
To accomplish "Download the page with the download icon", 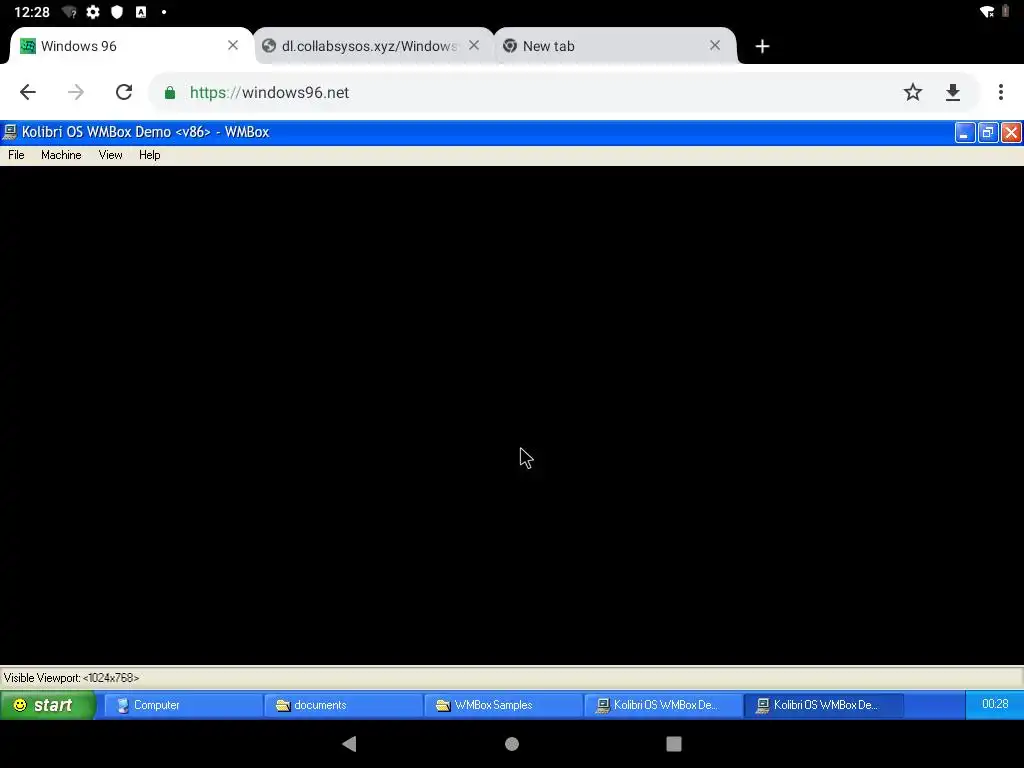I will point(953,92).
